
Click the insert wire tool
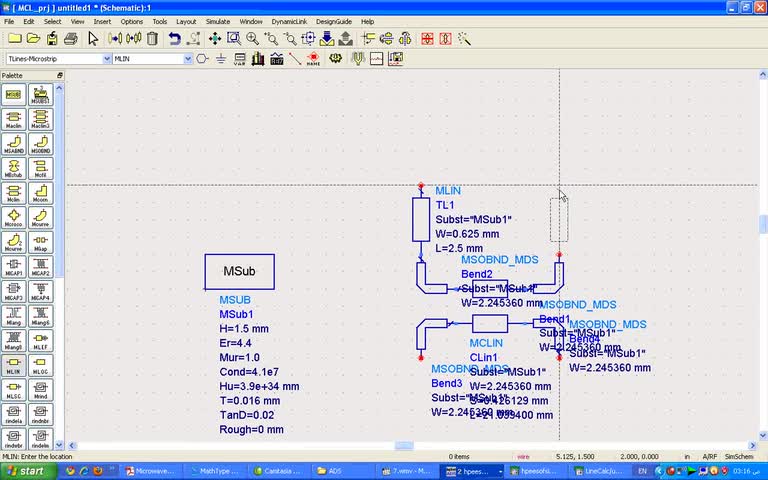(x=295, y=59)
